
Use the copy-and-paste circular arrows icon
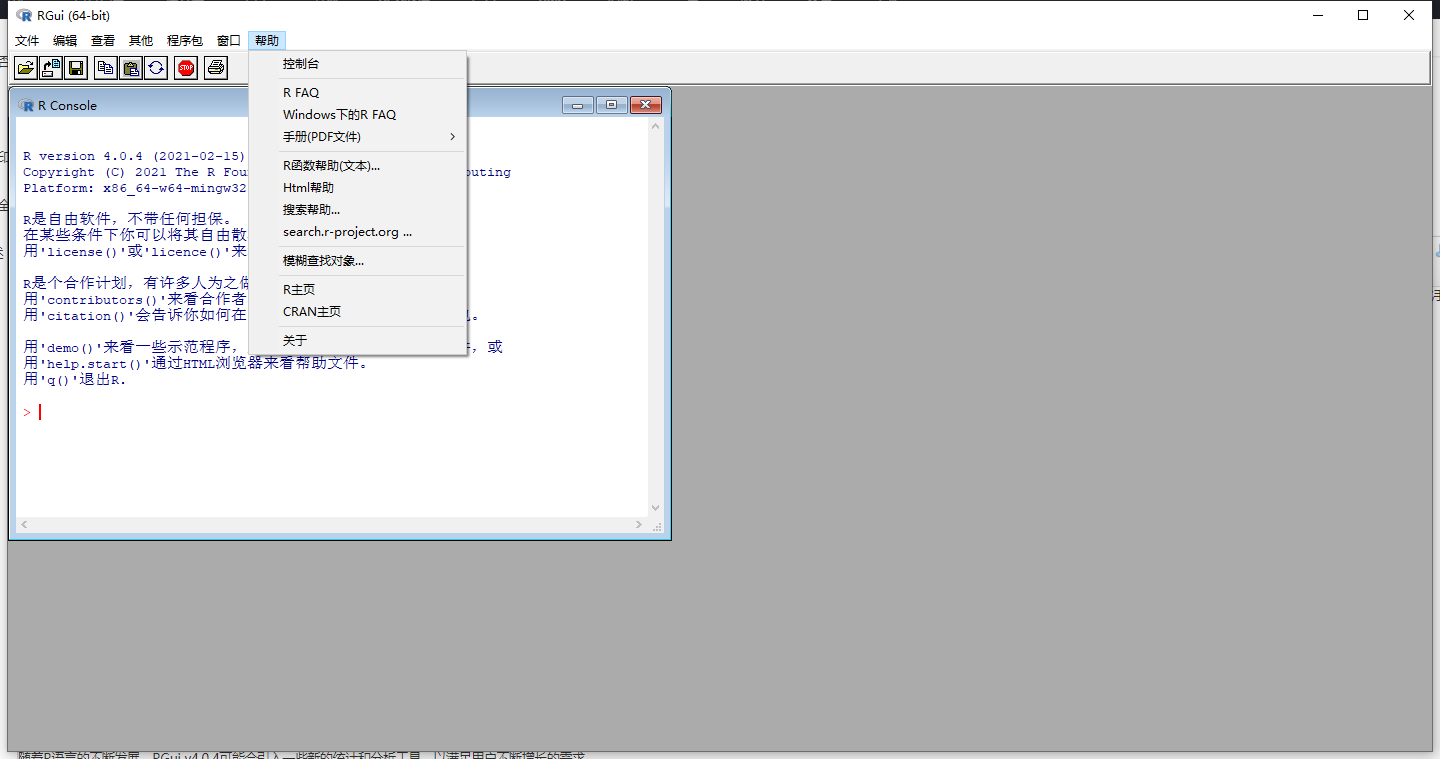point(157,67)
